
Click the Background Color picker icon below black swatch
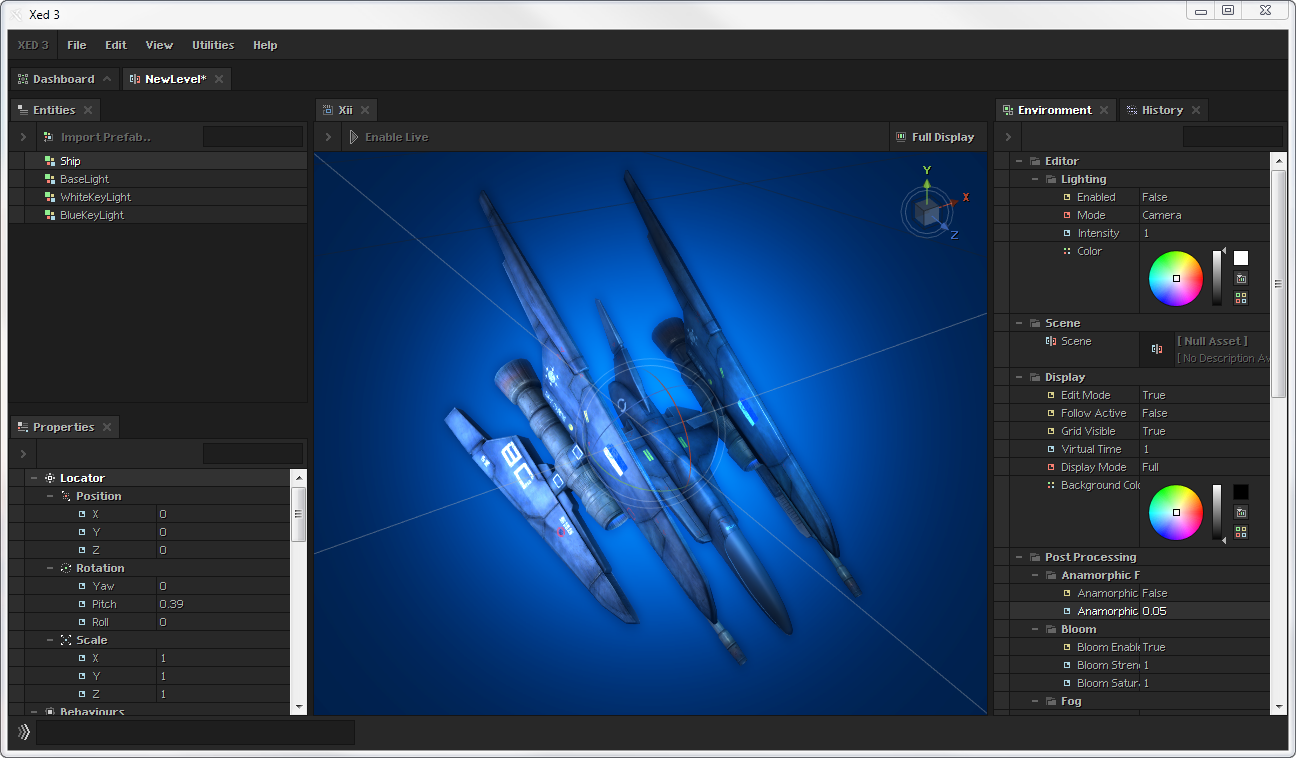1241,513
